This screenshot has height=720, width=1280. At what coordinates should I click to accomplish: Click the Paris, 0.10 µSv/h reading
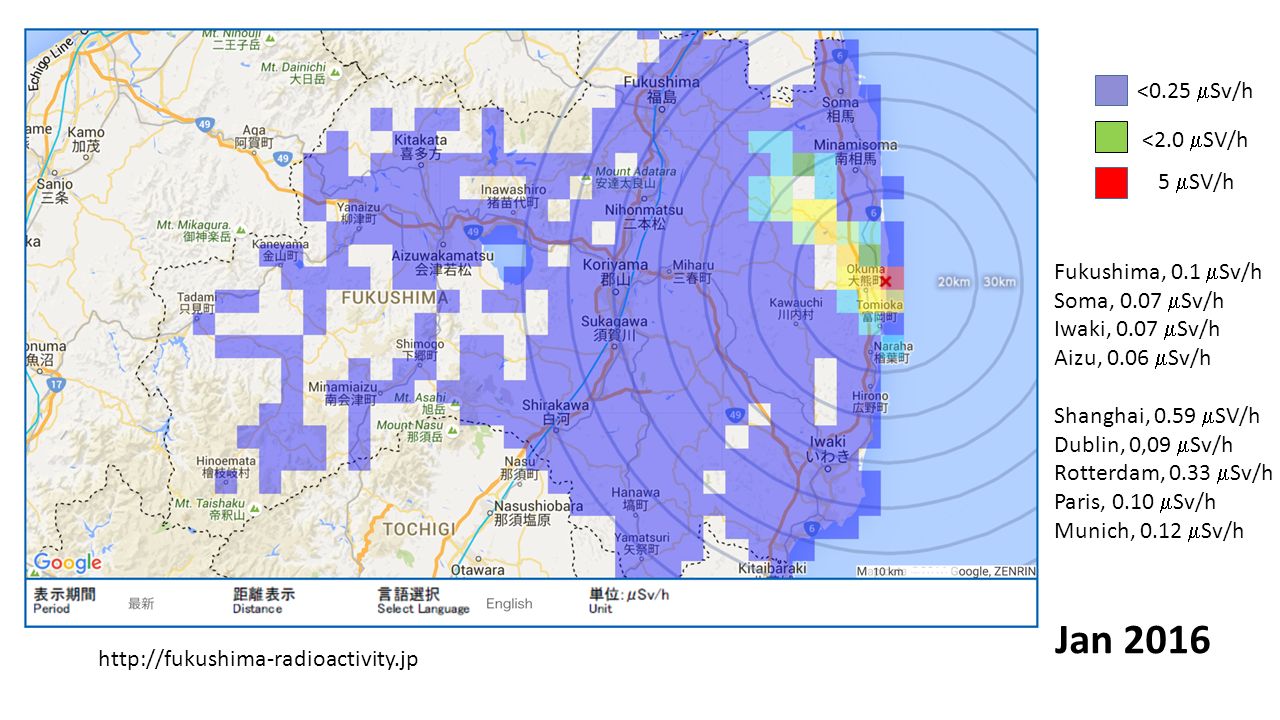pyautogui.click(x=1135, y=502)
